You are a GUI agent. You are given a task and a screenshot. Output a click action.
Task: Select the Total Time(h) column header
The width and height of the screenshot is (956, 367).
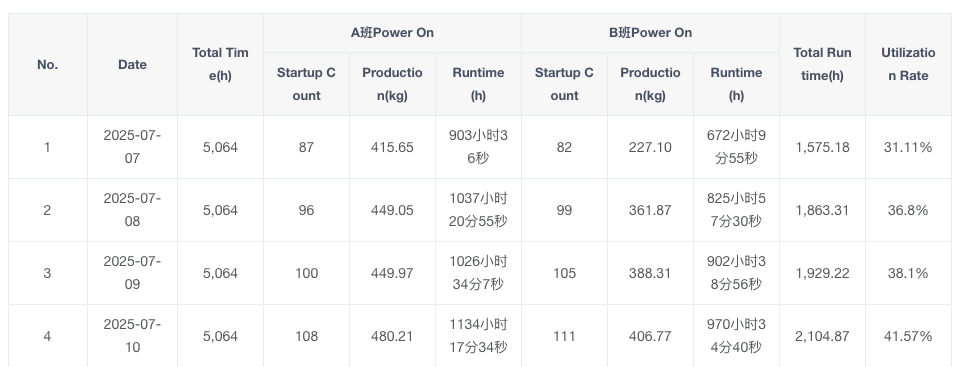(x=220, y=65)
